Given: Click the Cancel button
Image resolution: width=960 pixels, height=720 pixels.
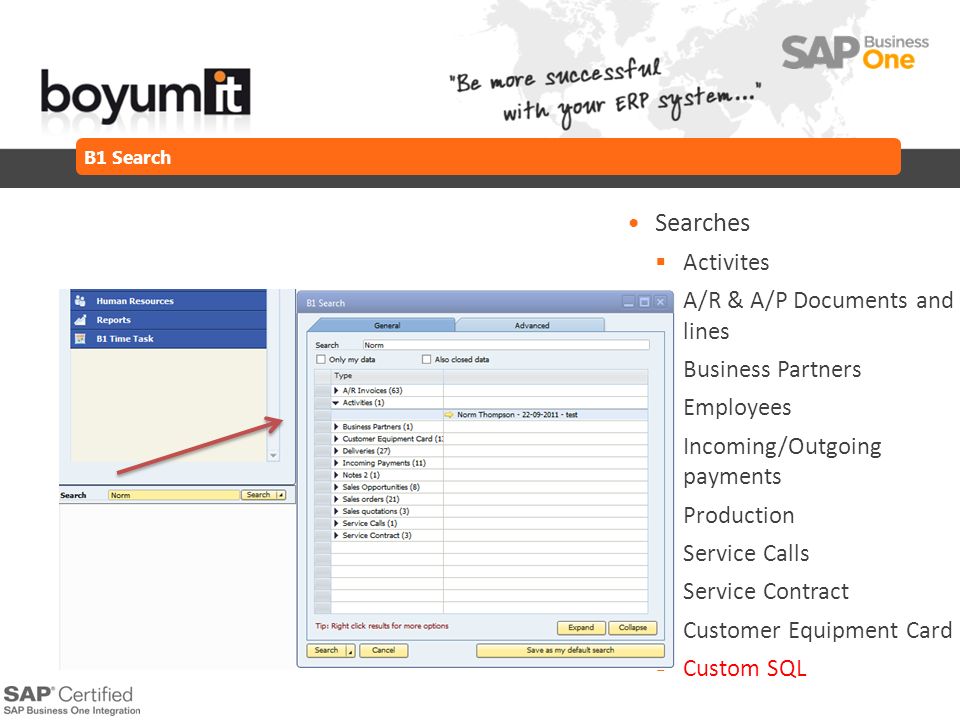Looking at the screenshot, I should point(383,650).
